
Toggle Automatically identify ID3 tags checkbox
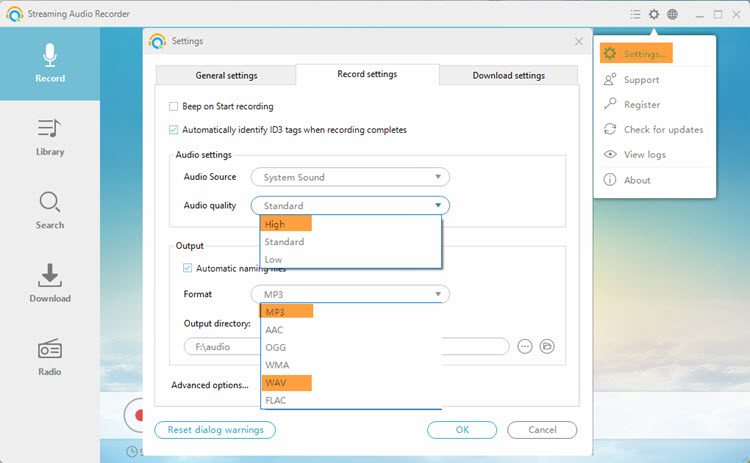(x=174, y=130)
